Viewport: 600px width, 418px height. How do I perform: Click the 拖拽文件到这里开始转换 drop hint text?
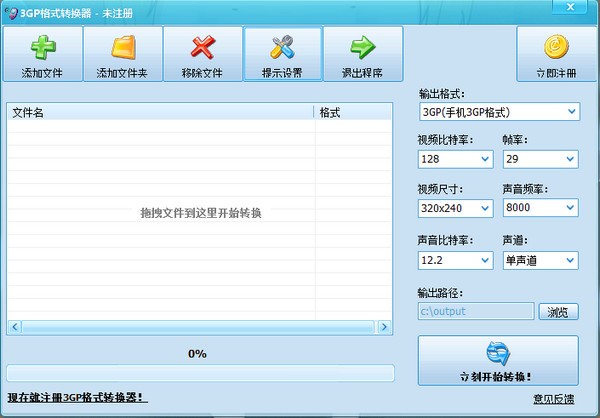(201, 213)
